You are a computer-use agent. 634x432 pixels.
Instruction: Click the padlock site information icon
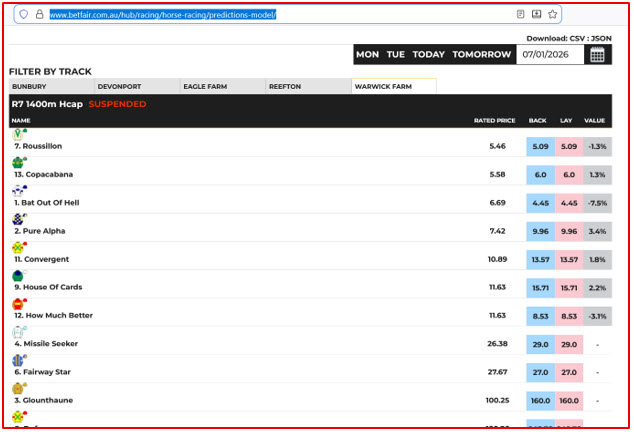(x=39, y=15)
